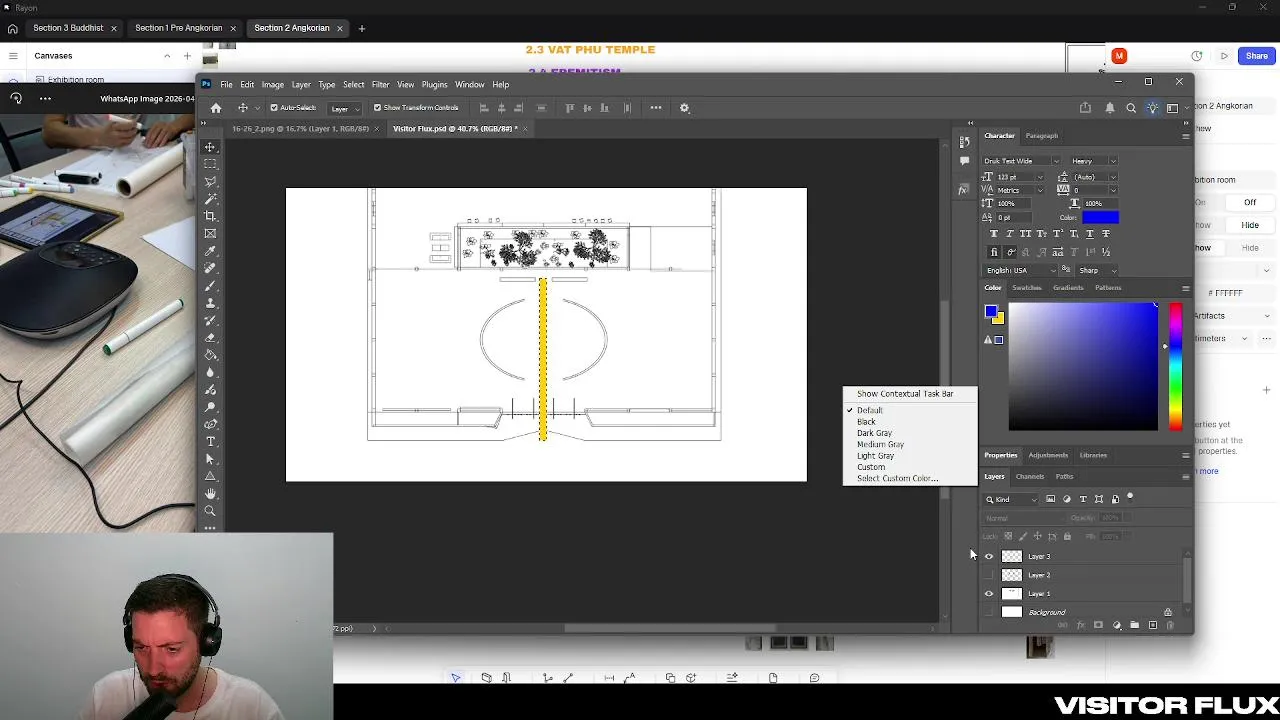The width and height of the screenshot is (1280, 720).
Task: Show Background layer via visibility box
Action: (989, 612)
